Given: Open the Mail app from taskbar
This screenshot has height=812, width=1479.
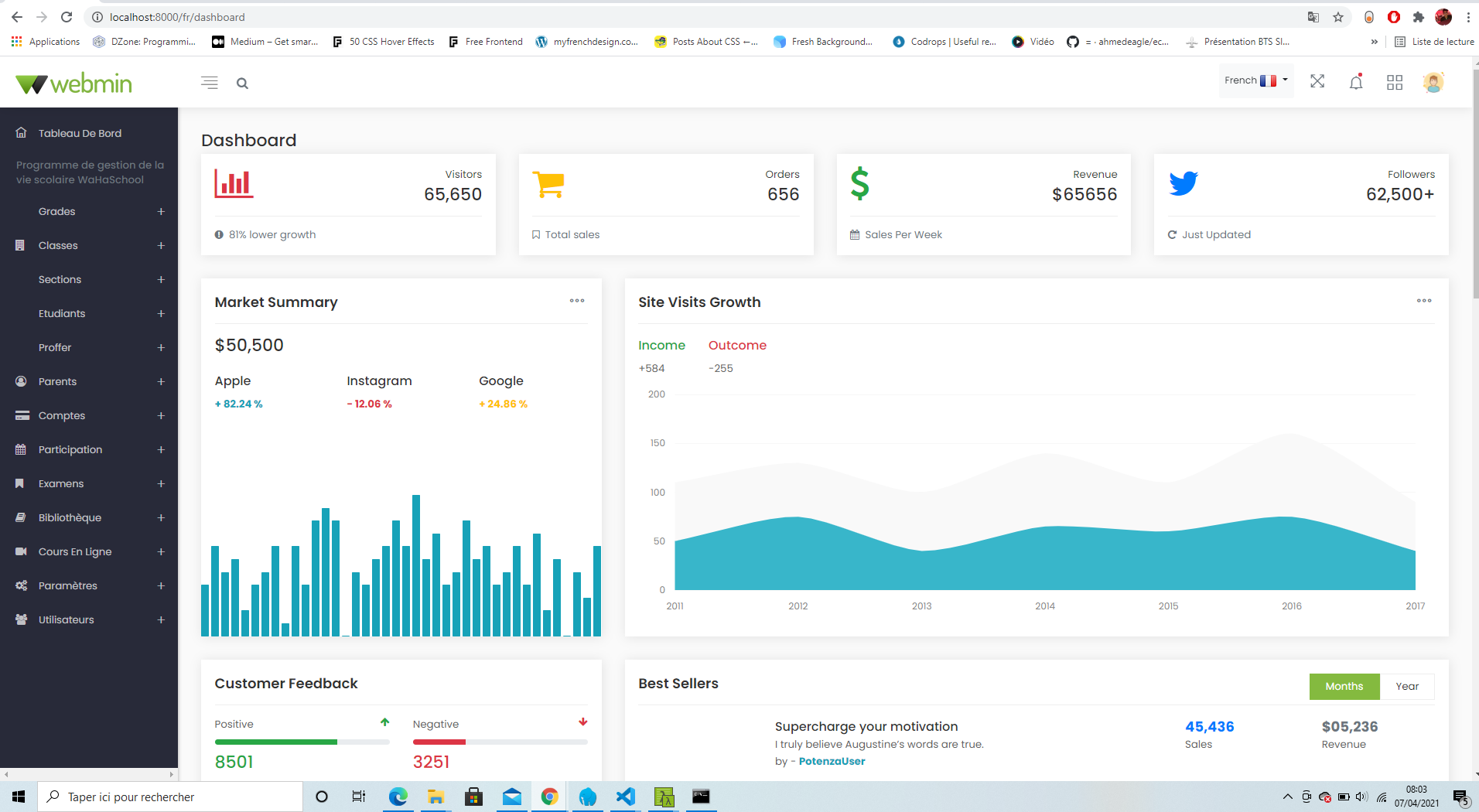Looking at the screenshot, I should (512, 797).
